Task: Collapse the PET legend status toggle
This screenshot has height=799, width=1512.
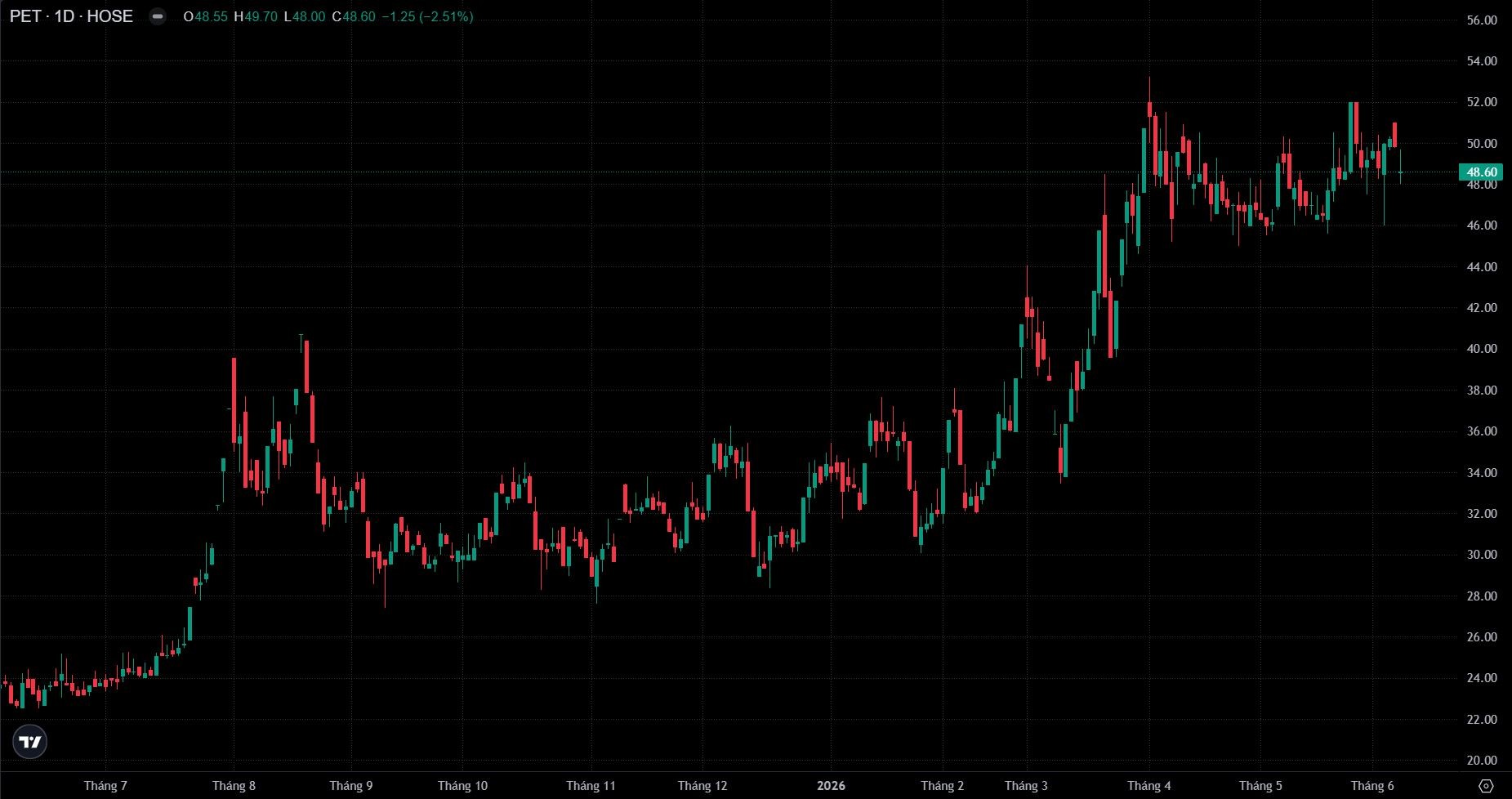Action: click(x=158, y=16)
